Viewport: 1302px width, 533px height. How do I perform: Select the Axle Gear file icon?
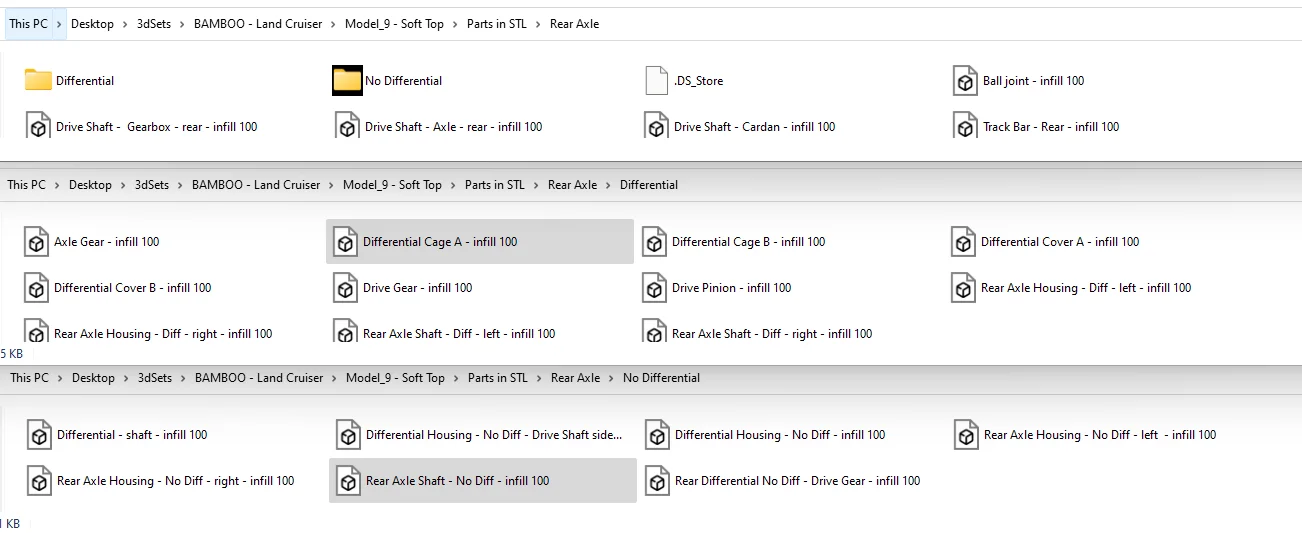pyautogui.click(x=37, y=242)
